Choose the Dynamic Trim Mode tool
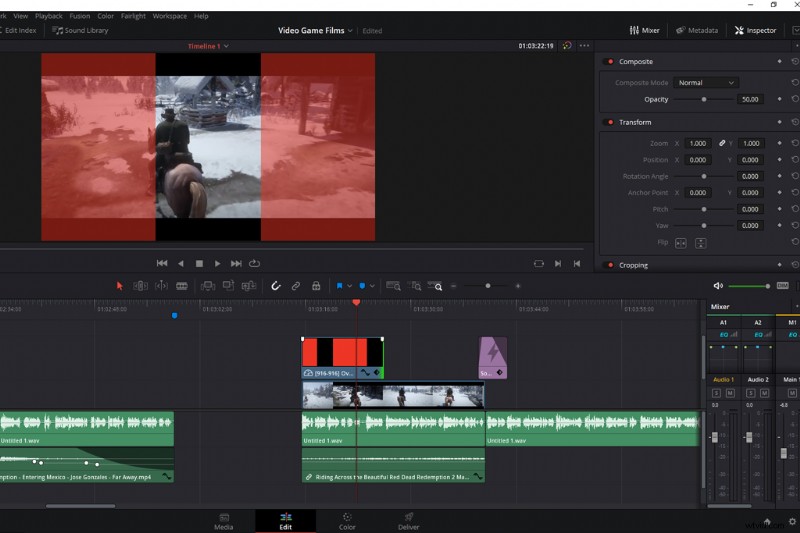The image size is (800, 533). pos(161,286)
